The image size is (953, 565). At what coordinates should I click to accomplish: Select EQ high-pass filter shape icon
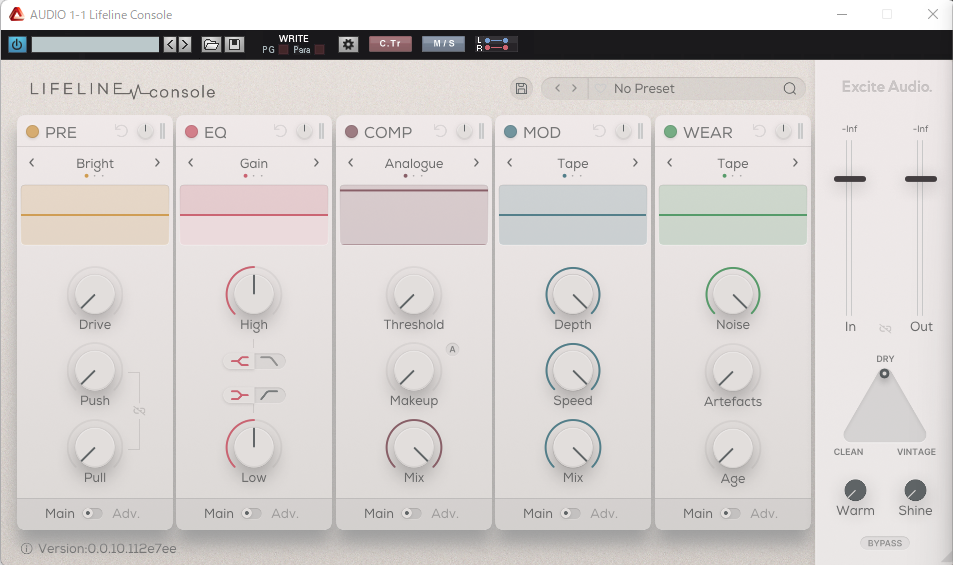point(269,396)
